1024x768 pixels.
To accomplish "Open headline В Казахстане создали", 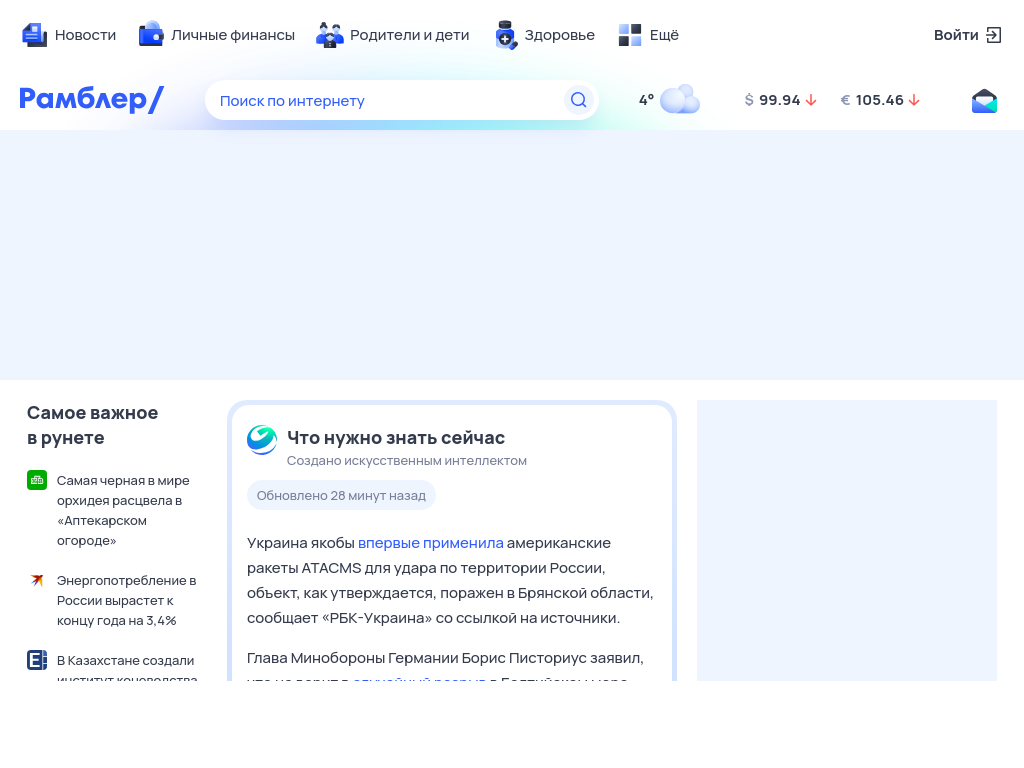I will pos(126,669).
